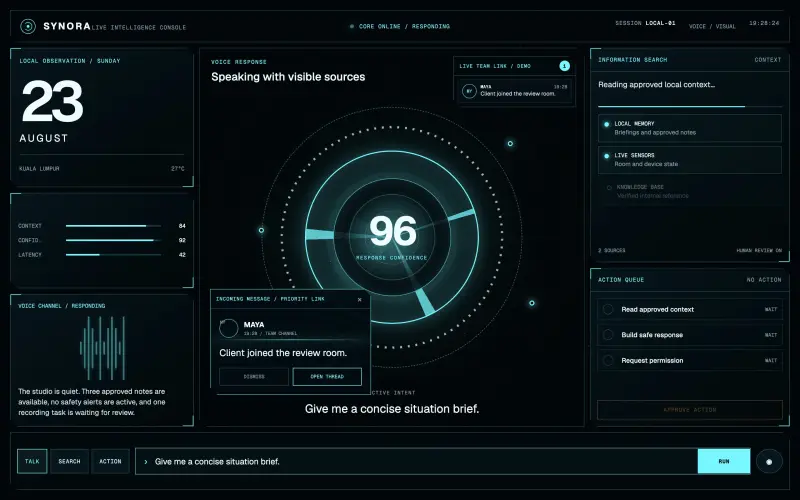Viewport: 800px width, 500px height.
Task: Click the Live Team Link message from Maya
Action: click(515, 91)
